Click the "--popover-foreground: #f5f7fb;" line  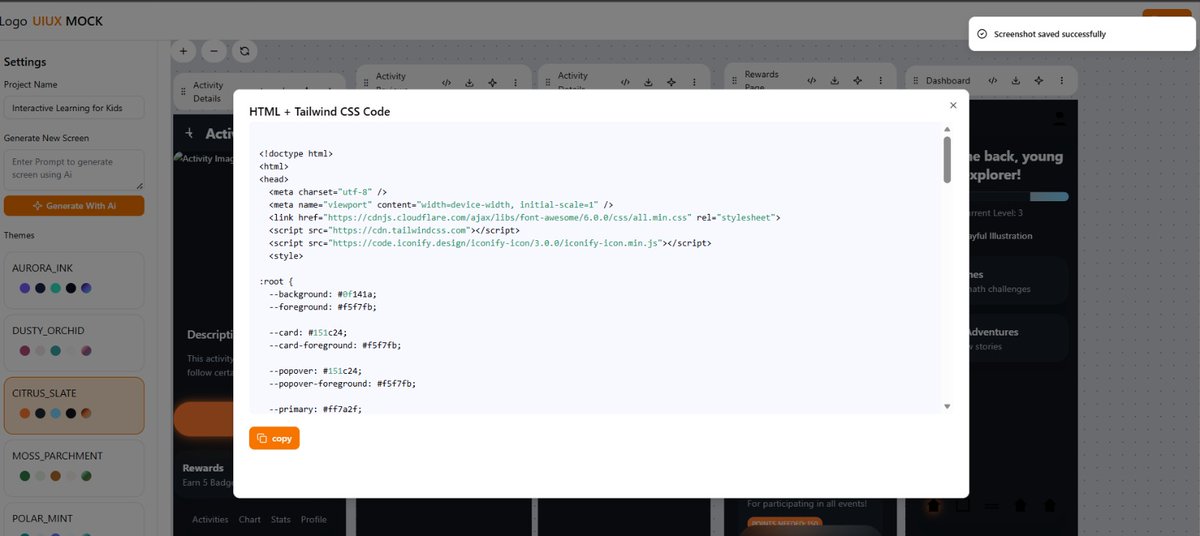point(344,383)
